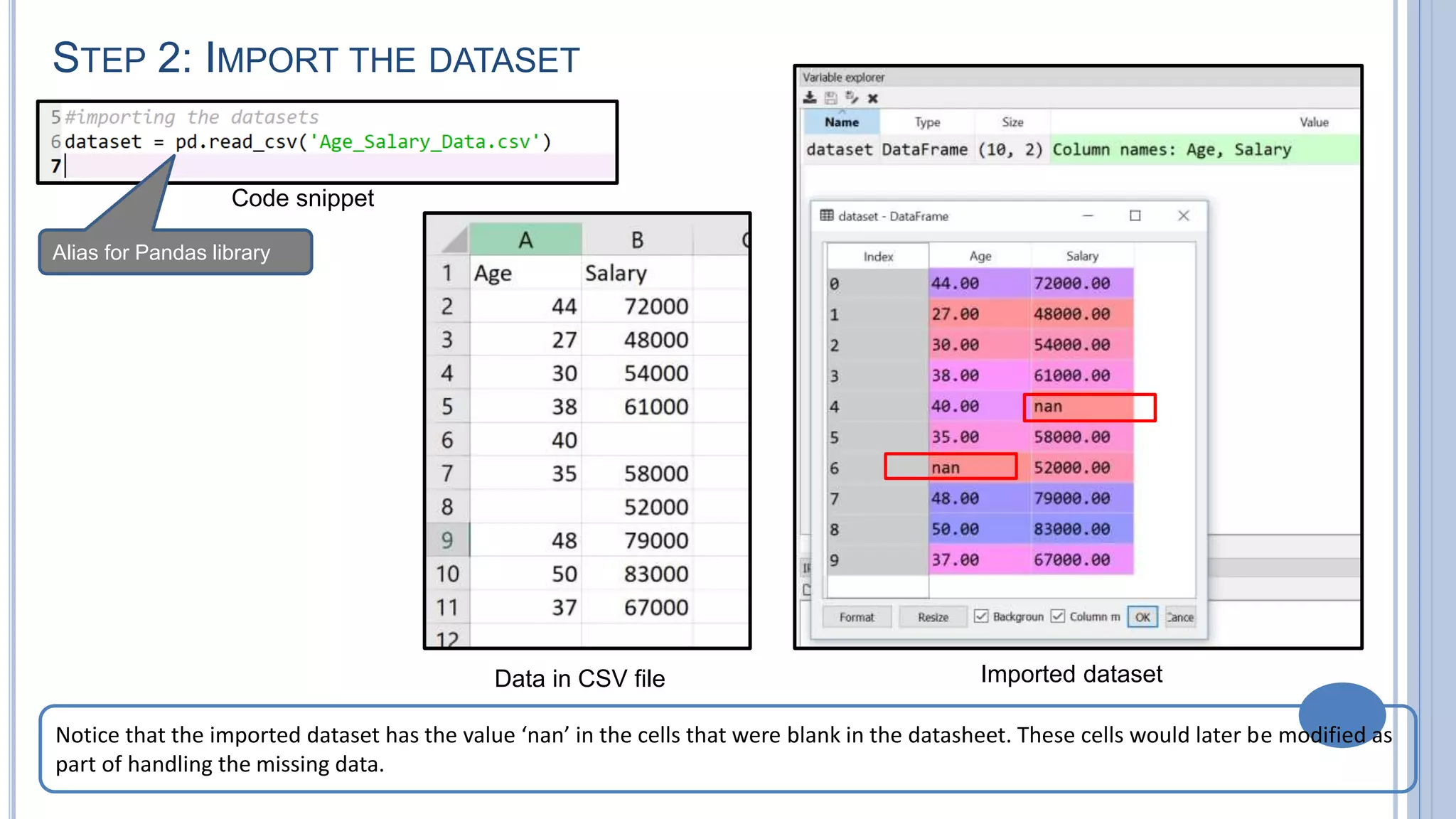Place cursor on code line 7
The width and height of the screenshot is (1456, 819).
[340, 166]
